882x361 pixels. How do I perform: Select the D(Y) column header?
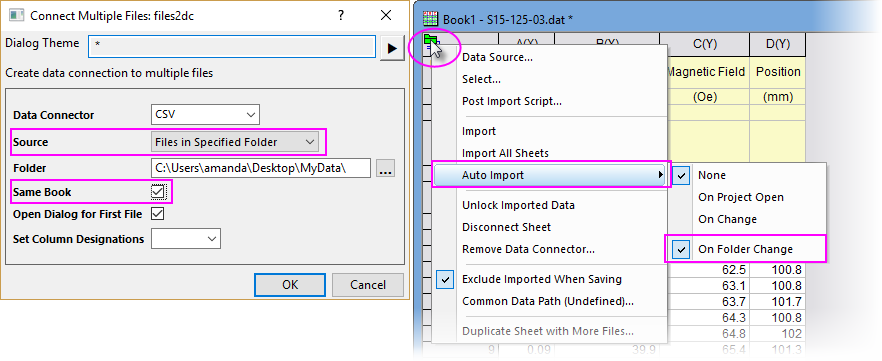pos(778,44)
